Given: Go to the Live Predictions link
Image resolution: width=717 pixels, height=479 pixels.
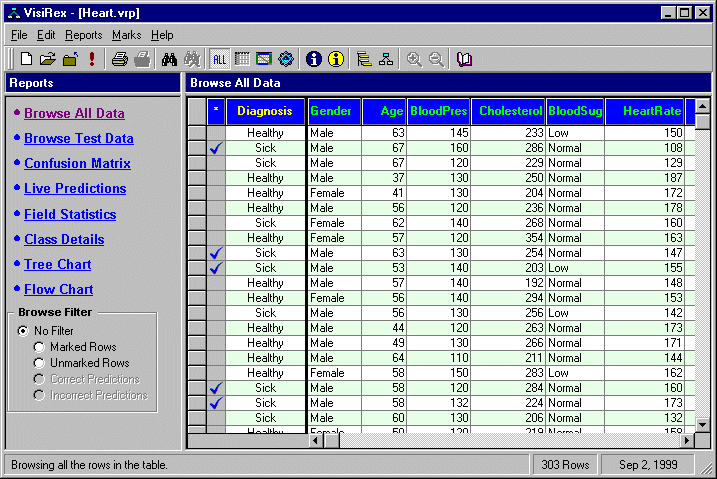Looking at the screenshot, I should coord(75,188).
